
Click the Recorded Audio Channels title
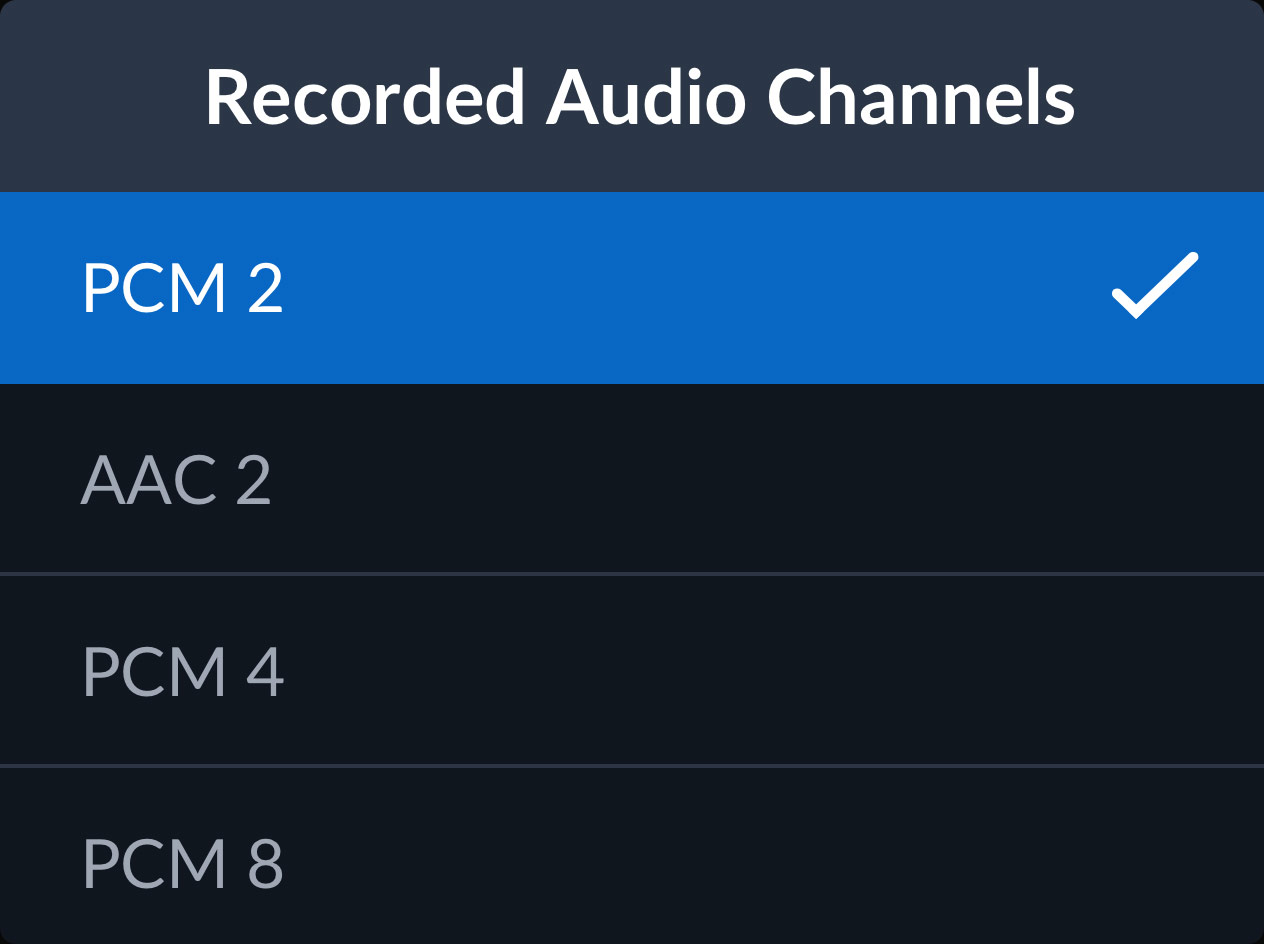coord(640,97)
